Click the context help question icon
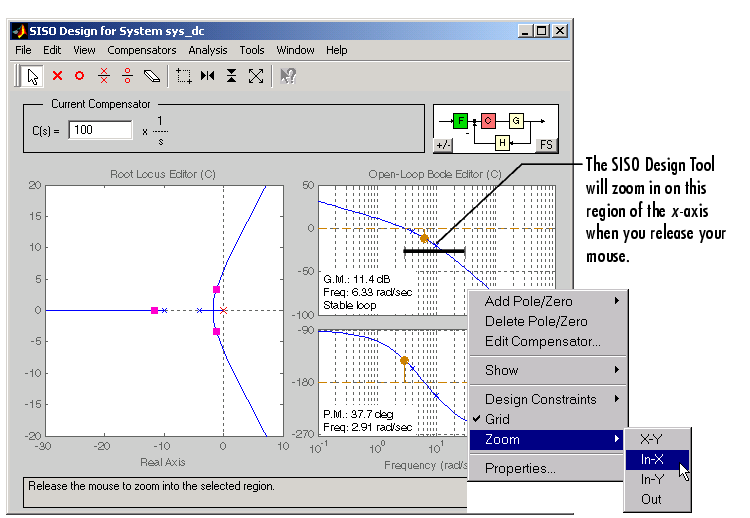This screenshot has height=518, width=750. pyautogui.click(x=288, y=76)
